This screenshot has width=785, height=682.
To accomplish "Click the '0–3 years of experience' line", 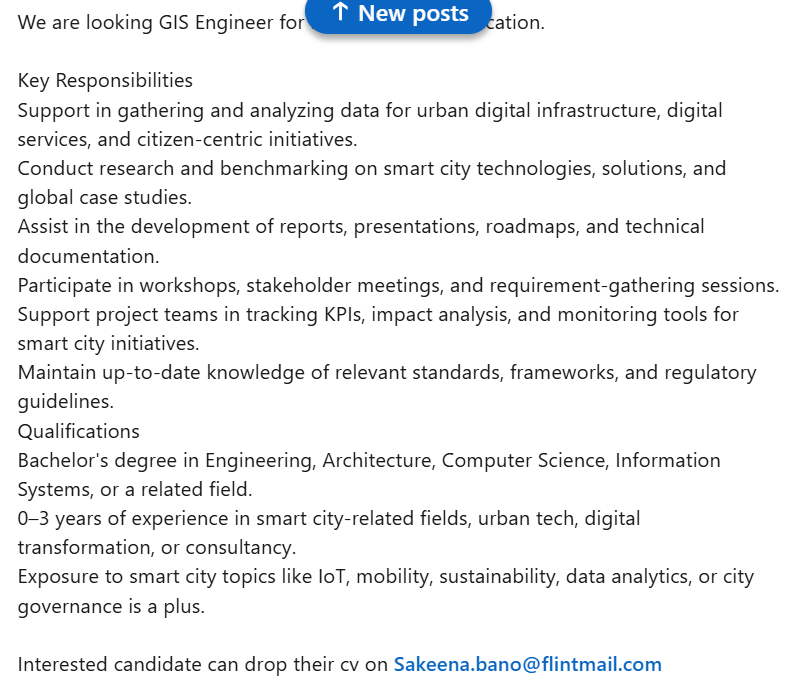I will (329, 519).
